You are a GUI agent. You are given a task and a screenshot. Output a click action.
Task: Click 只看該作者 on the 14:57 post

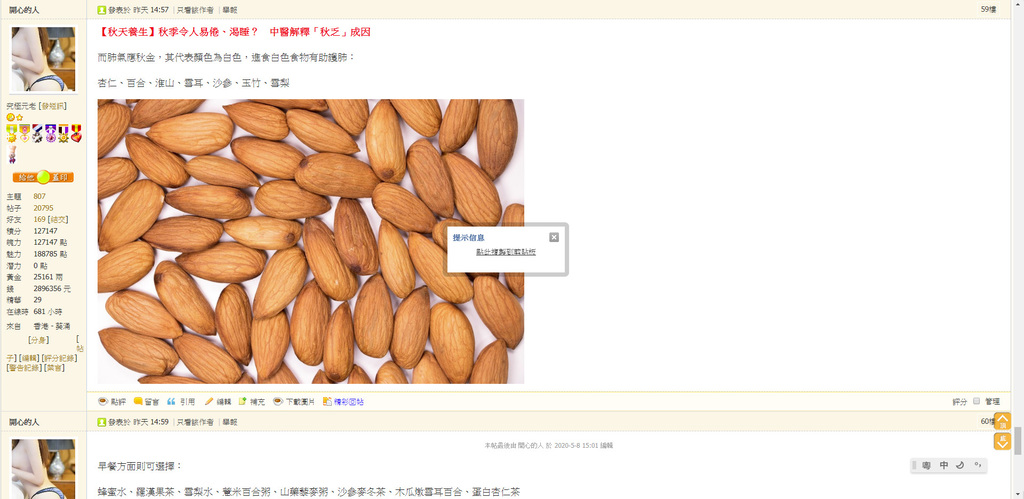pyautogui.click(x=195, y=10)
